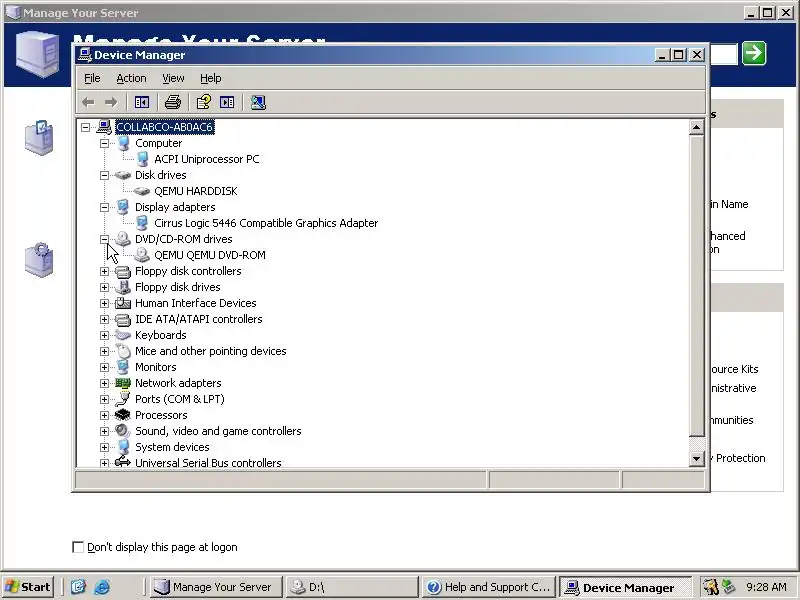The height and width of the screenshot is (600, 800).
Task: Select the Human Interface Devices icon
Action: pyautogui.click(x=123, y=303)
